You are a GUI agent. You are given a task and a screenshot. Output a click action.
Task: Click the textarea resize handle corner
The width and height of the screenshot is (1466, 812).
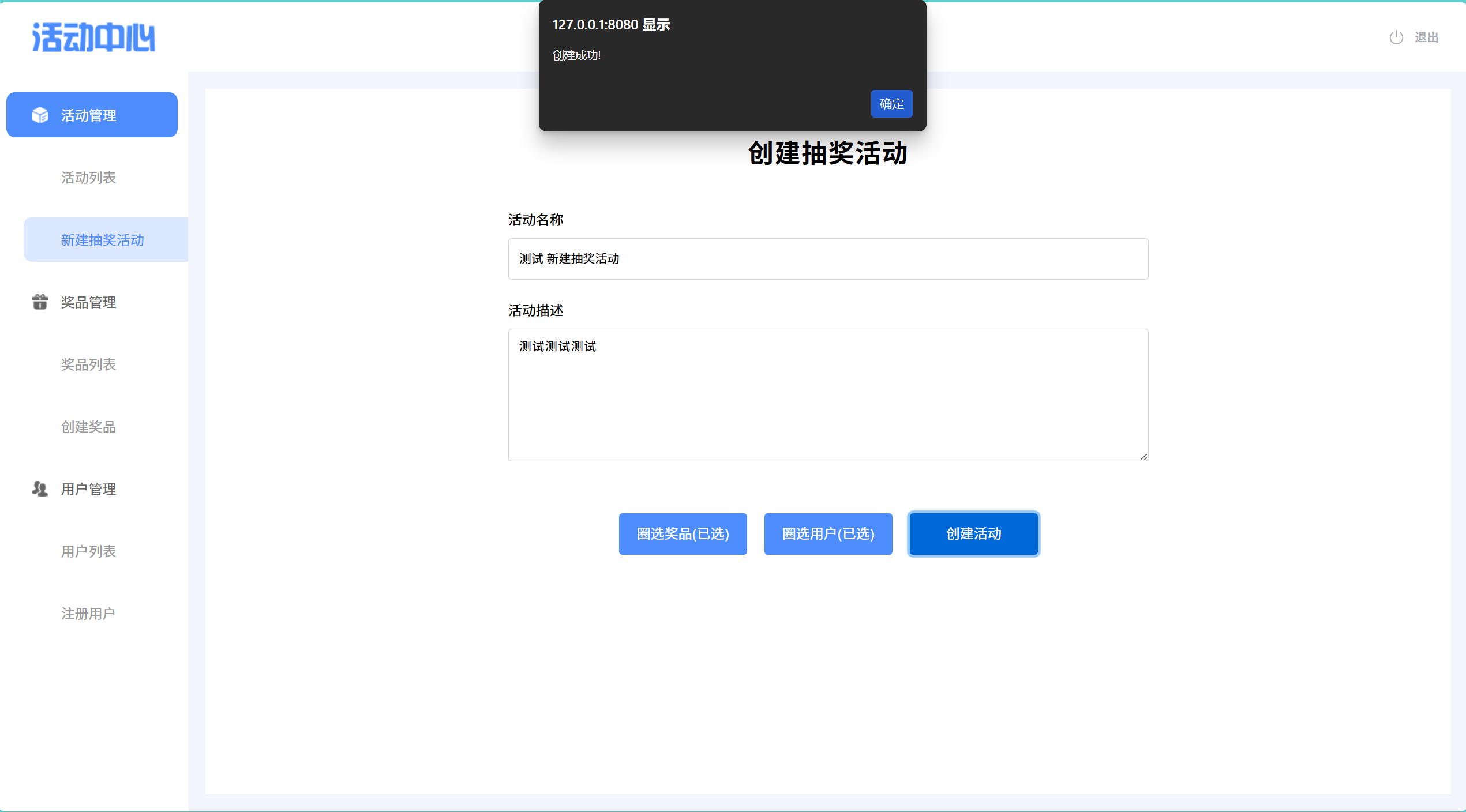click(x=1143, y=457)
